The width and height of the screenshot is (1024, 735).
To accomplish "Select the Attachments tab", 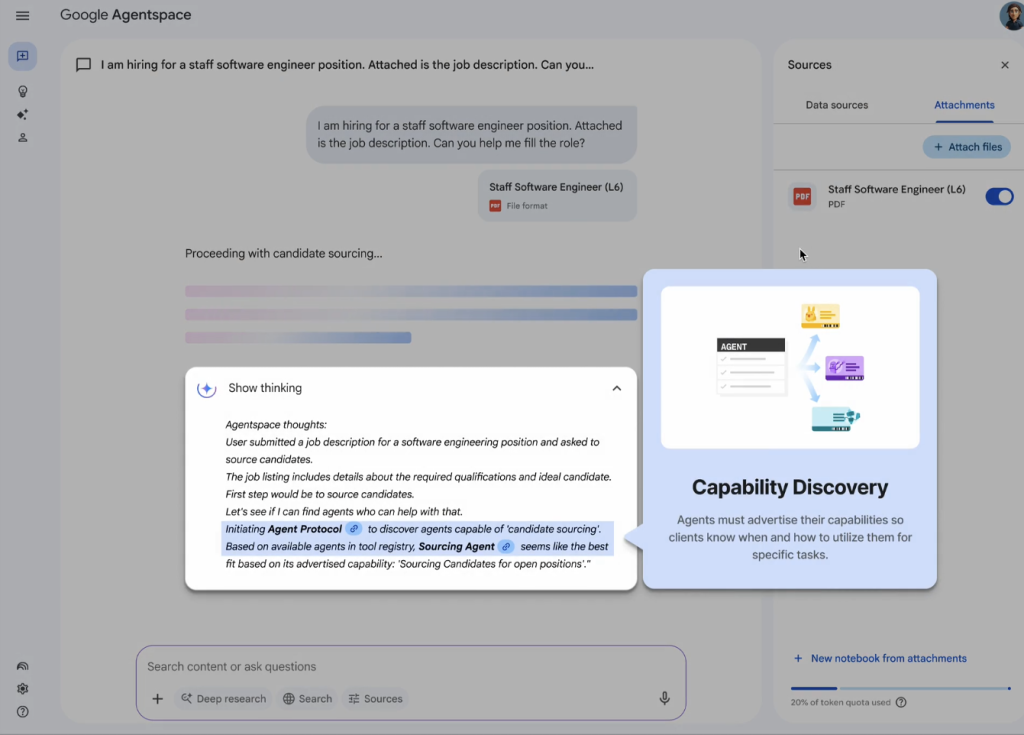I will coord(964,105).
